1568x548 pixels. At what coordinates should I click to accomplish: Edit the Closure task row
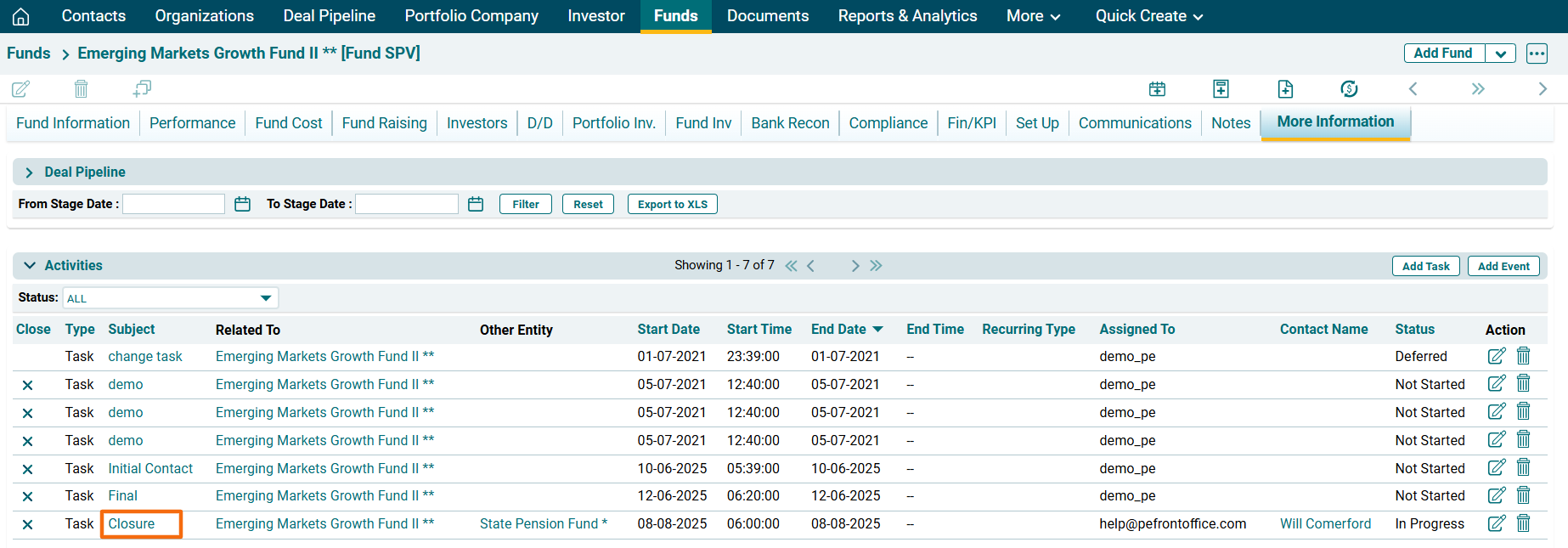pos(1496,523)
